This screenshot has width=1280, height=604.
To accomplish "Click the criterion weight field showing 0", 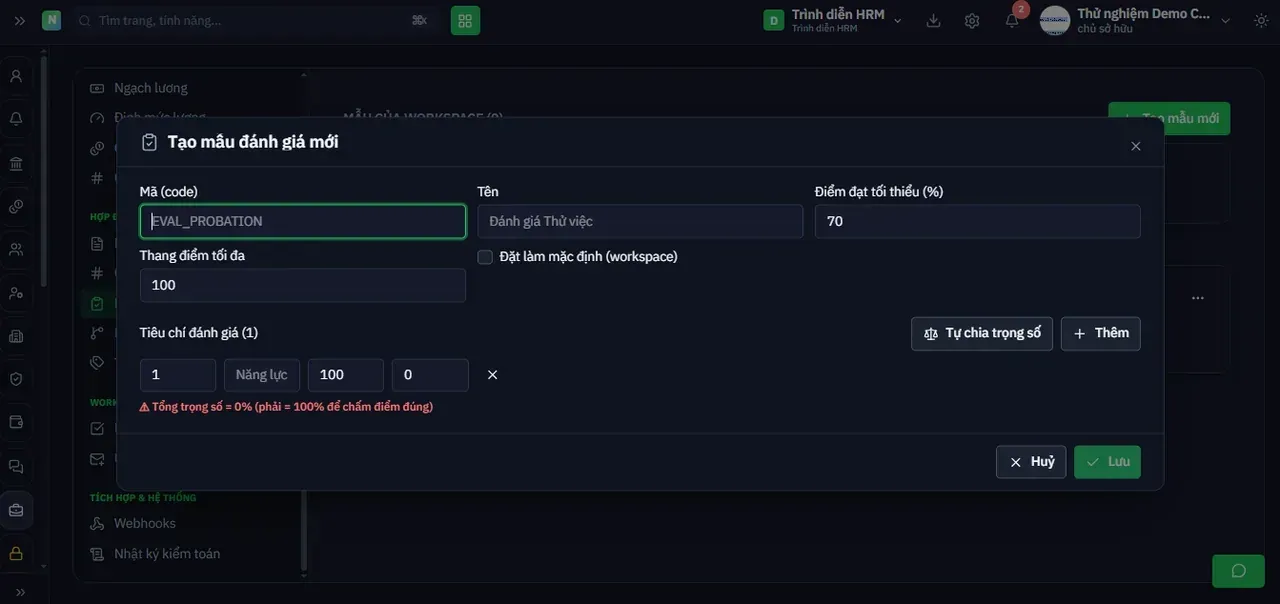I will point(430,375).
